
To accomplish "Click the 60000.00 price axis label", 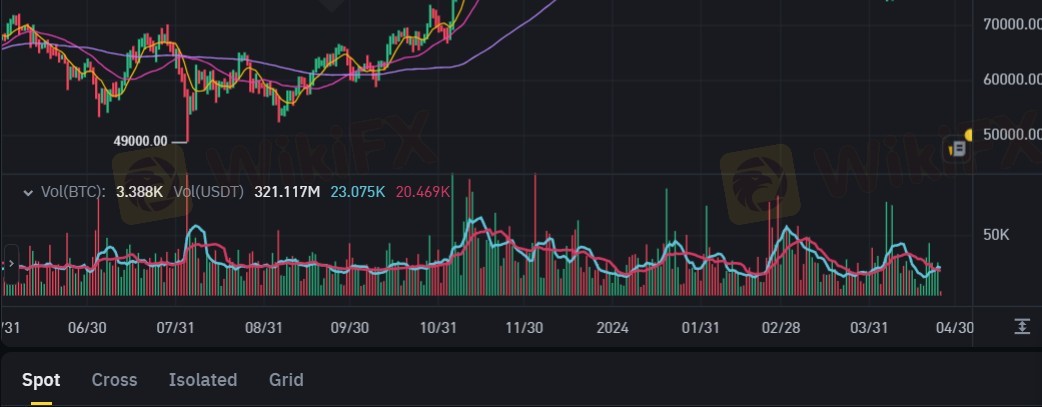I will point(1012,79).
